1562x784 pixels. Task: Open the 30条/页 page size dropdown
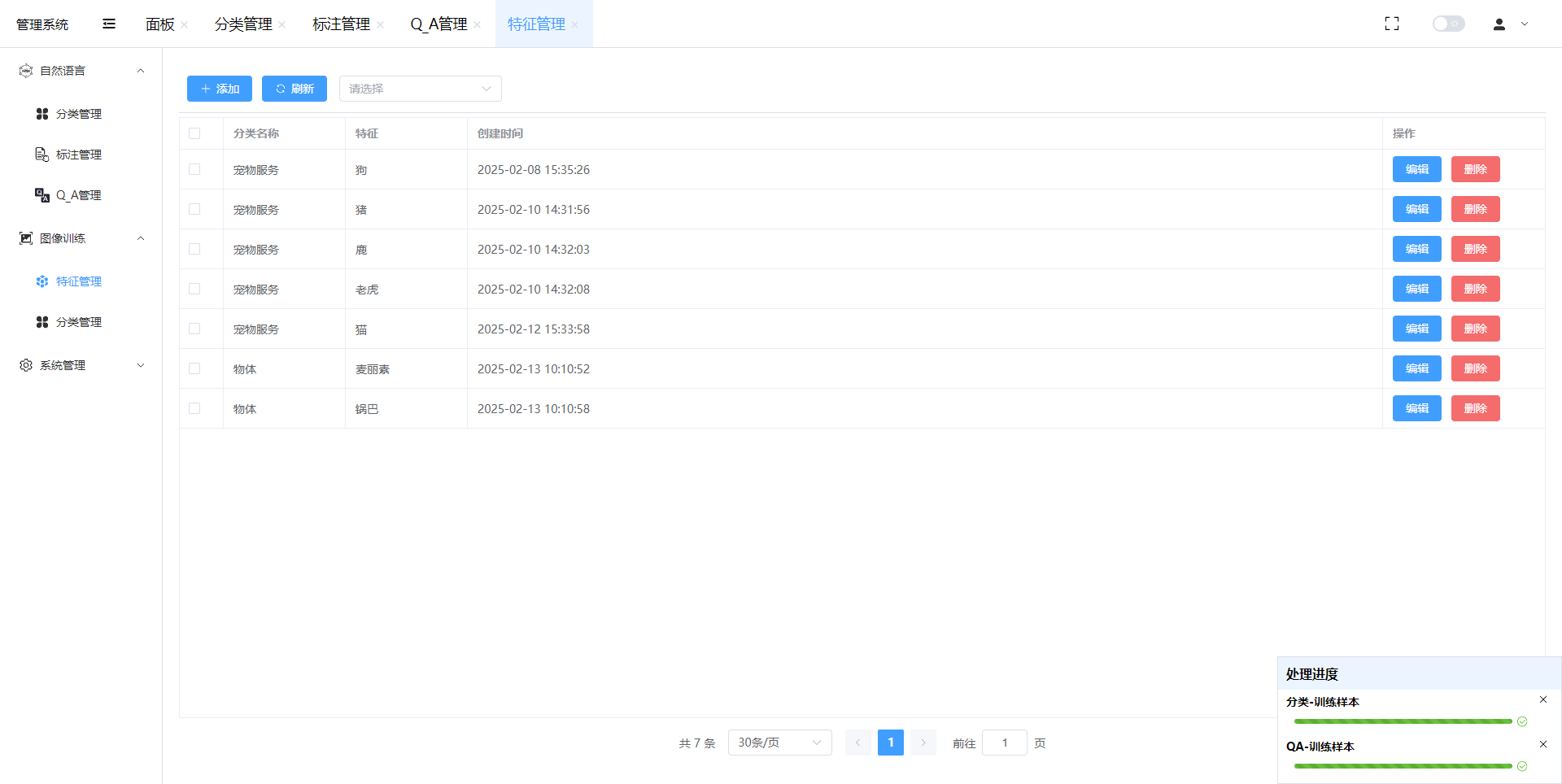(780, 743)
